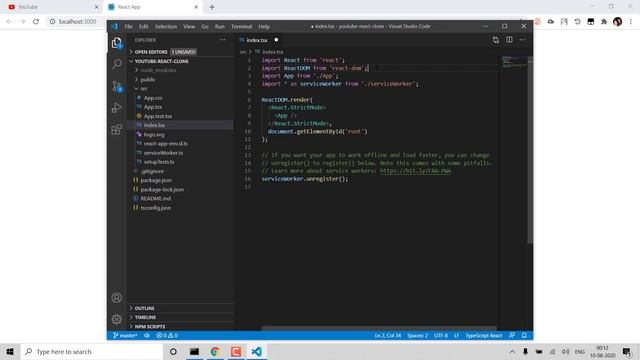Open README.md file

pos(156,198)
